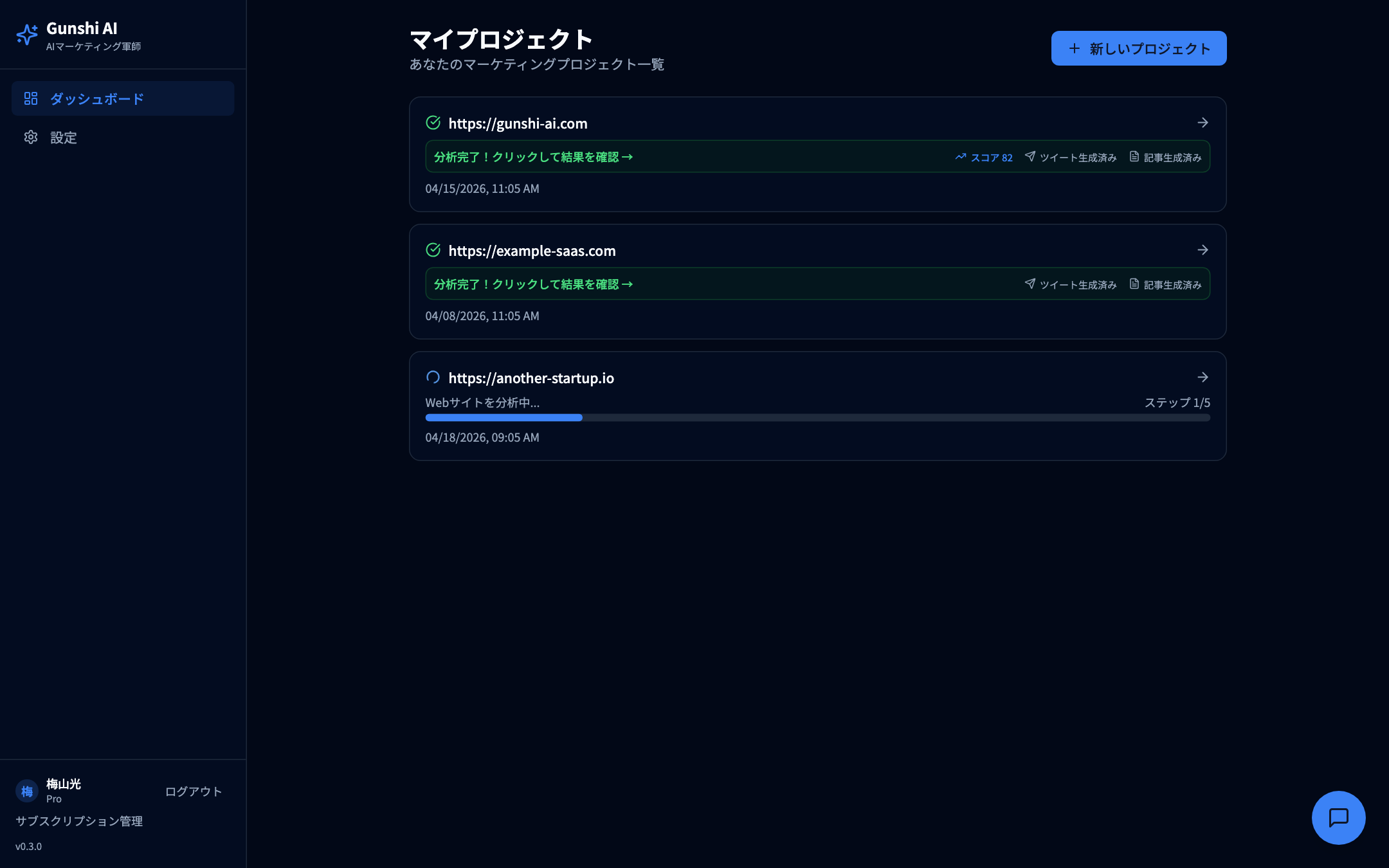Select the dashboard grid icon in sidebar
Screen dimensions: 1389x868
pyautogui.click(x=31, y=98)
